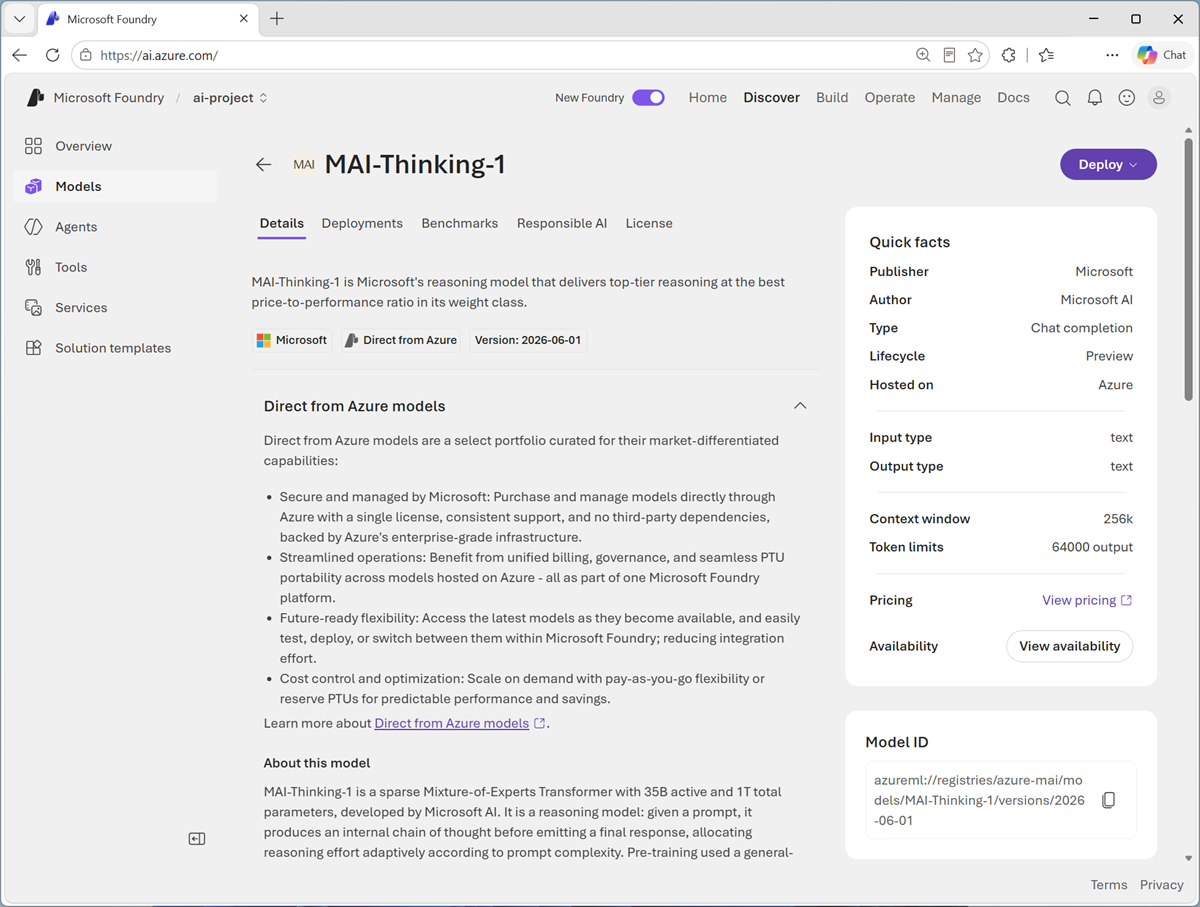Open the Services sidebar icon

(34, 308)
